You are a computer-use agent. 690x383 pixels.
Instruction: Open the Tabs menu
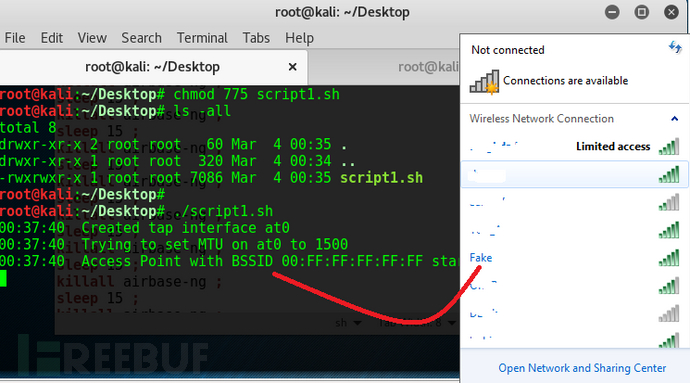pos(256,38)
